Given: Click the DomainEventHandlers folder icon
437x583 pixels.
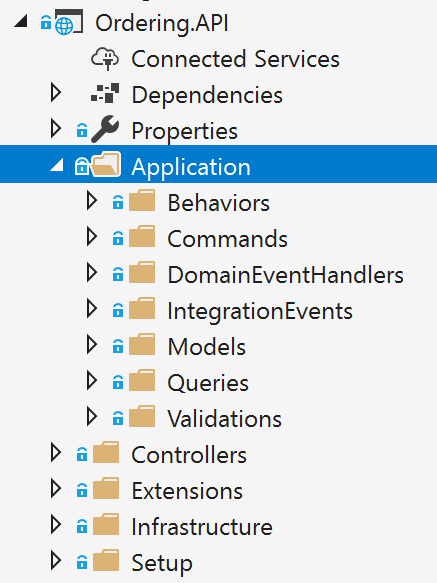Looking at the screenshot, I should [142, 273].
